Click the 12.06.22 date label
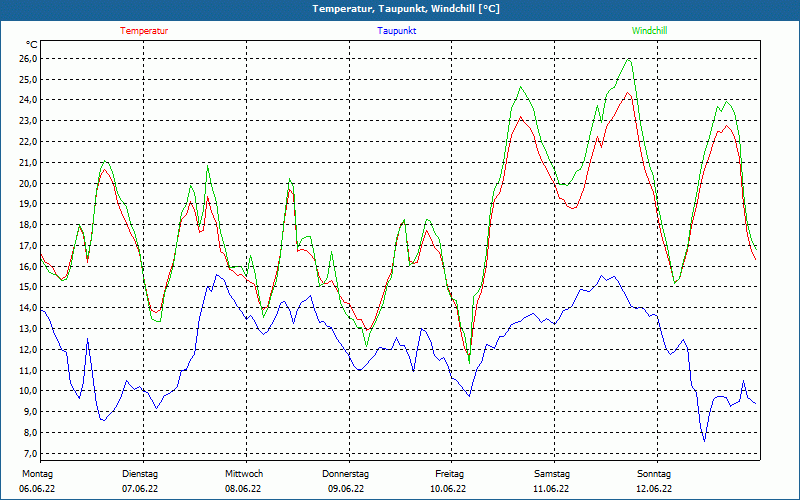This screenshot has width=800, height=500. click(654, 489)
